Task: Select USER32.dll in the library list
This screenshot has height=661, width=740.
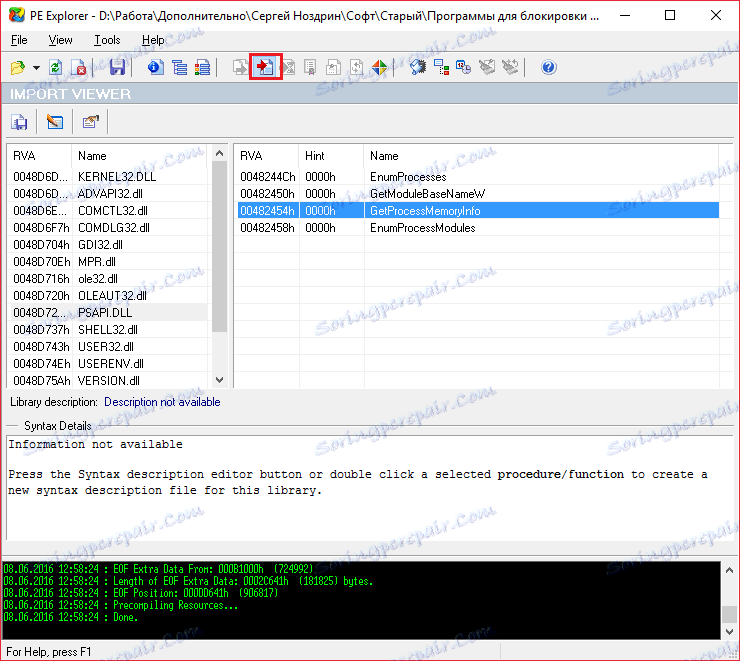Action: pyautogui.click(x=108, y=346)
